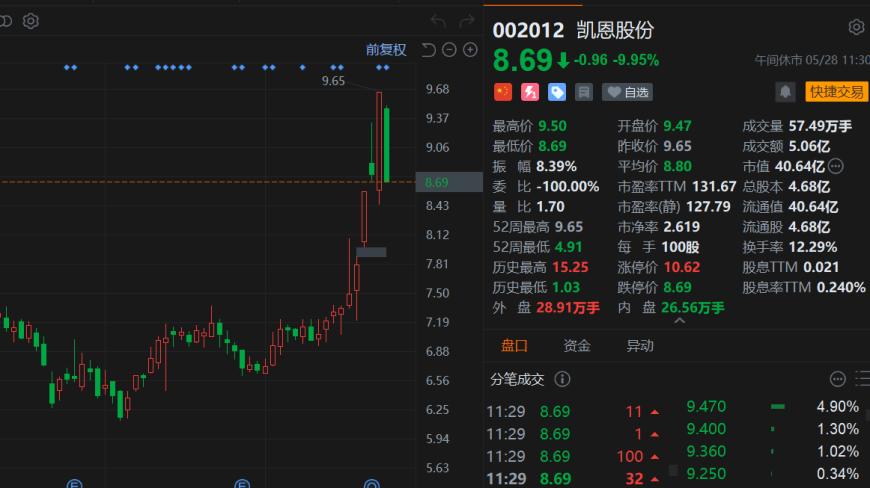Switch to the 异动 tab
Viewport: 870px width, 488px height.
tap(640, 346)
